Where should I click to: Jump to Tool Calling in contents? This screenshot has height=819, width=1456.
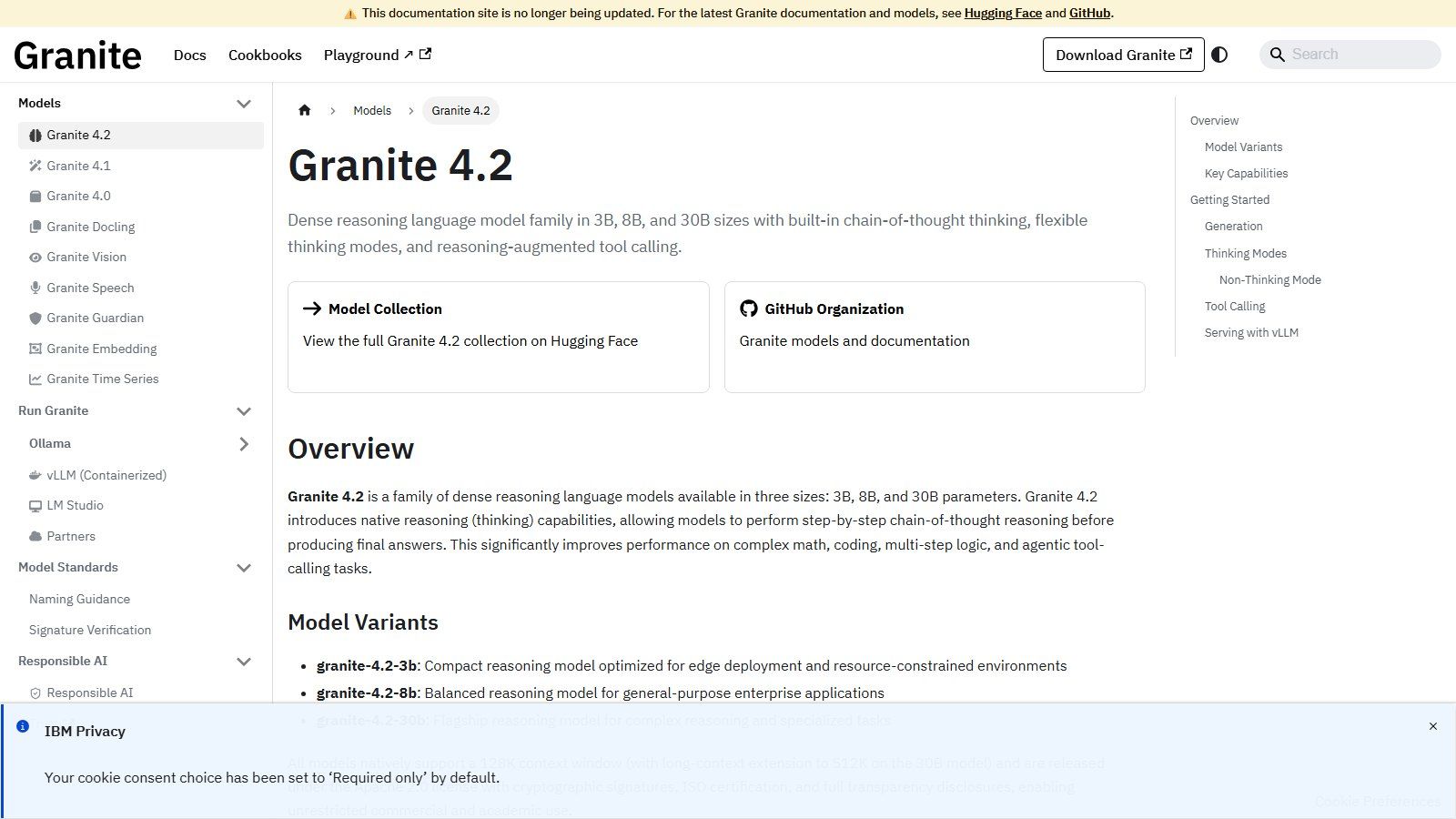pos(1235,306)
